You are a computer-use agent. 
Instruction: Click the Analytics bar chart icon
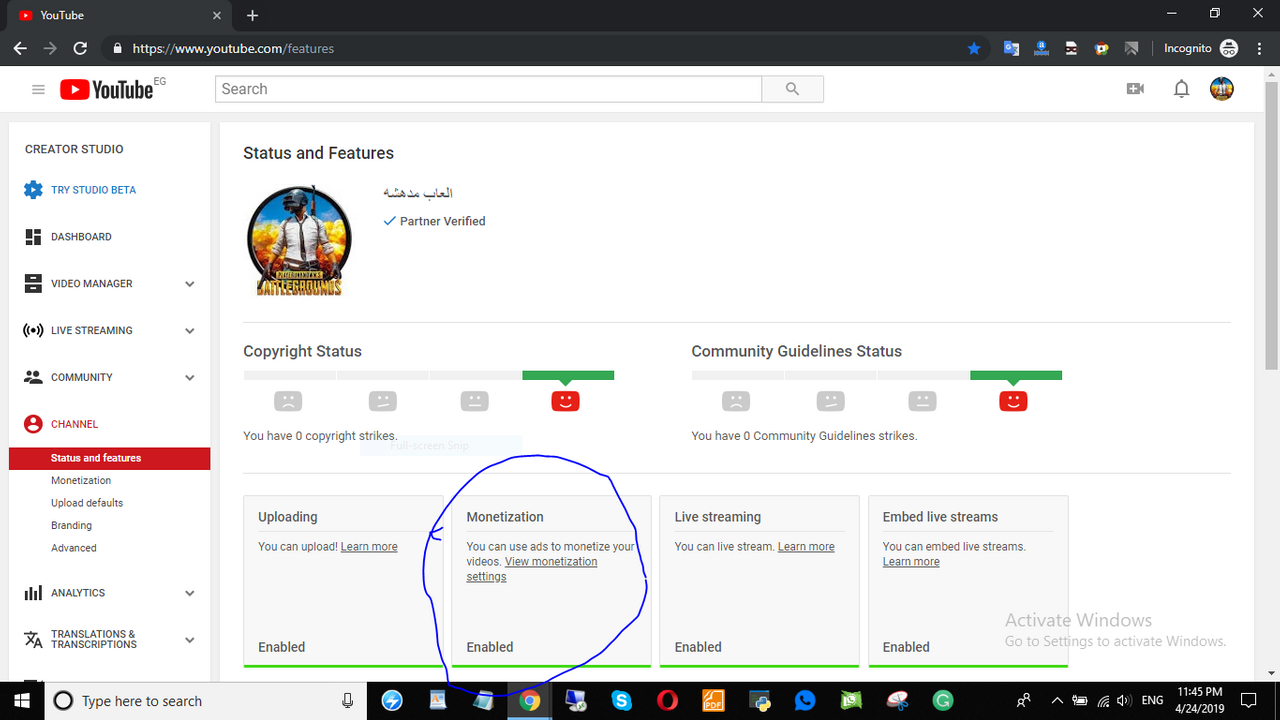[x=33, y=593]
